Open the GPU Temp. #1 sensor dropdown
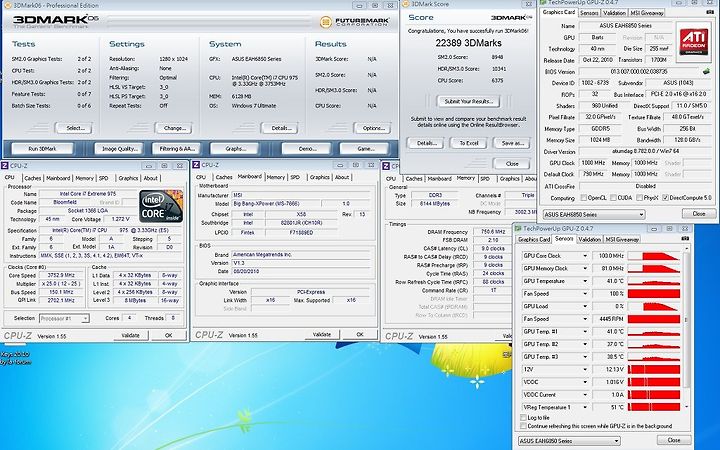Screen dimensions: 720x450 pos(585,332)
